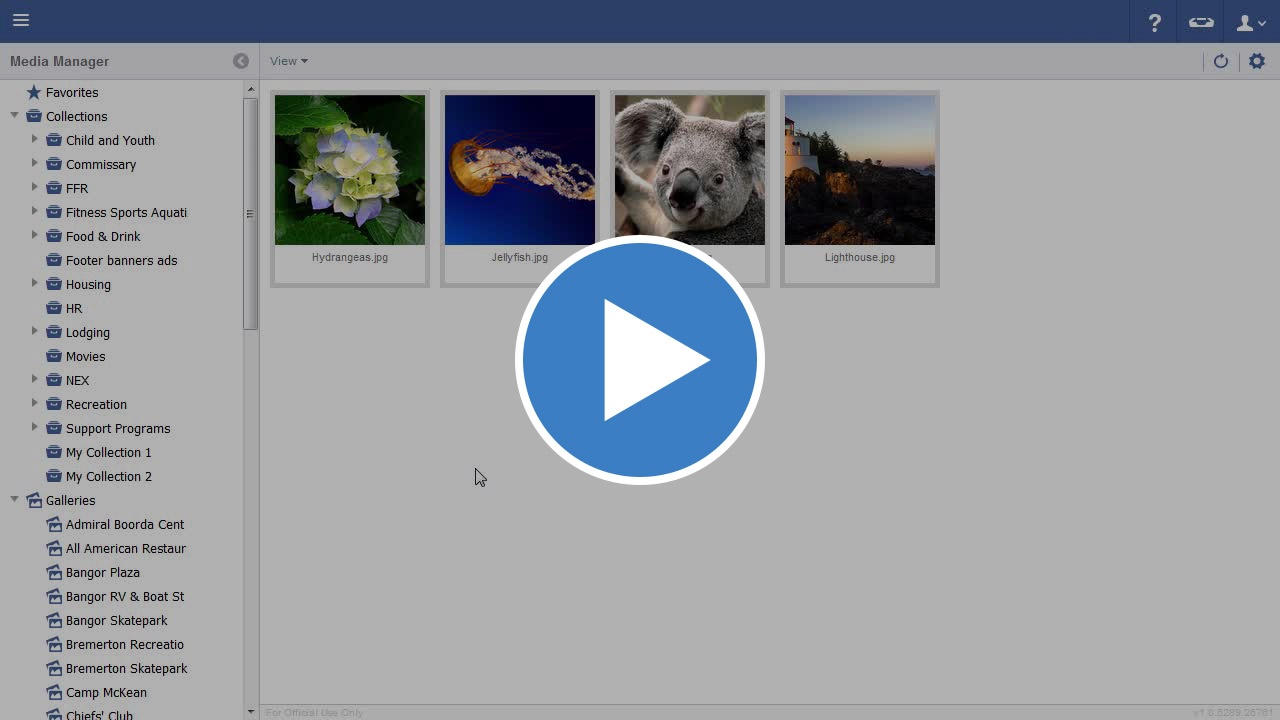Expand the Food & Drink collection
The image size is (1280, 720).
35,236
